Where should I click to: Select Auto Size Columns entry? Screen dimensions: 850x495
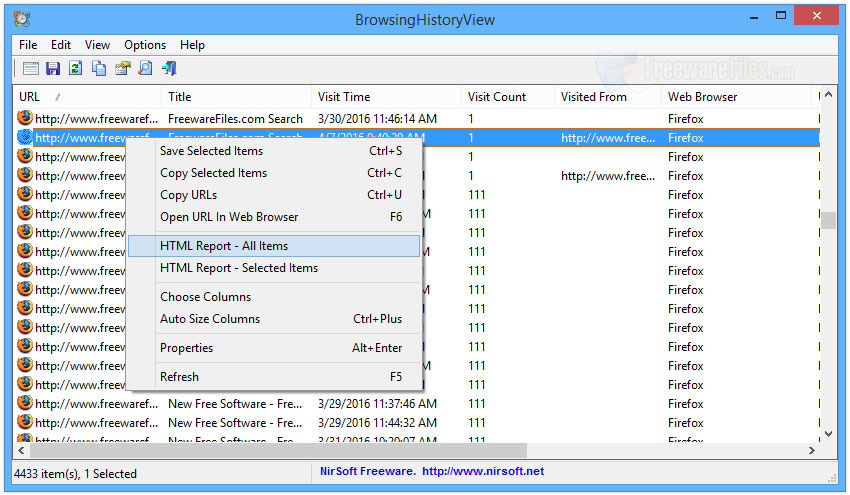coord(274,319)
